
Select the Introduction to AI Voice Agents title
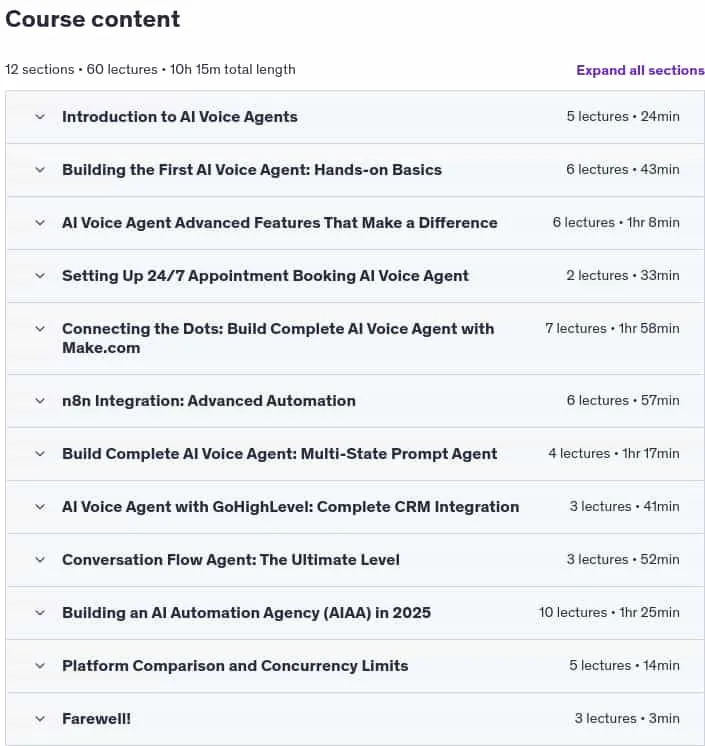[x=180, y=117]
